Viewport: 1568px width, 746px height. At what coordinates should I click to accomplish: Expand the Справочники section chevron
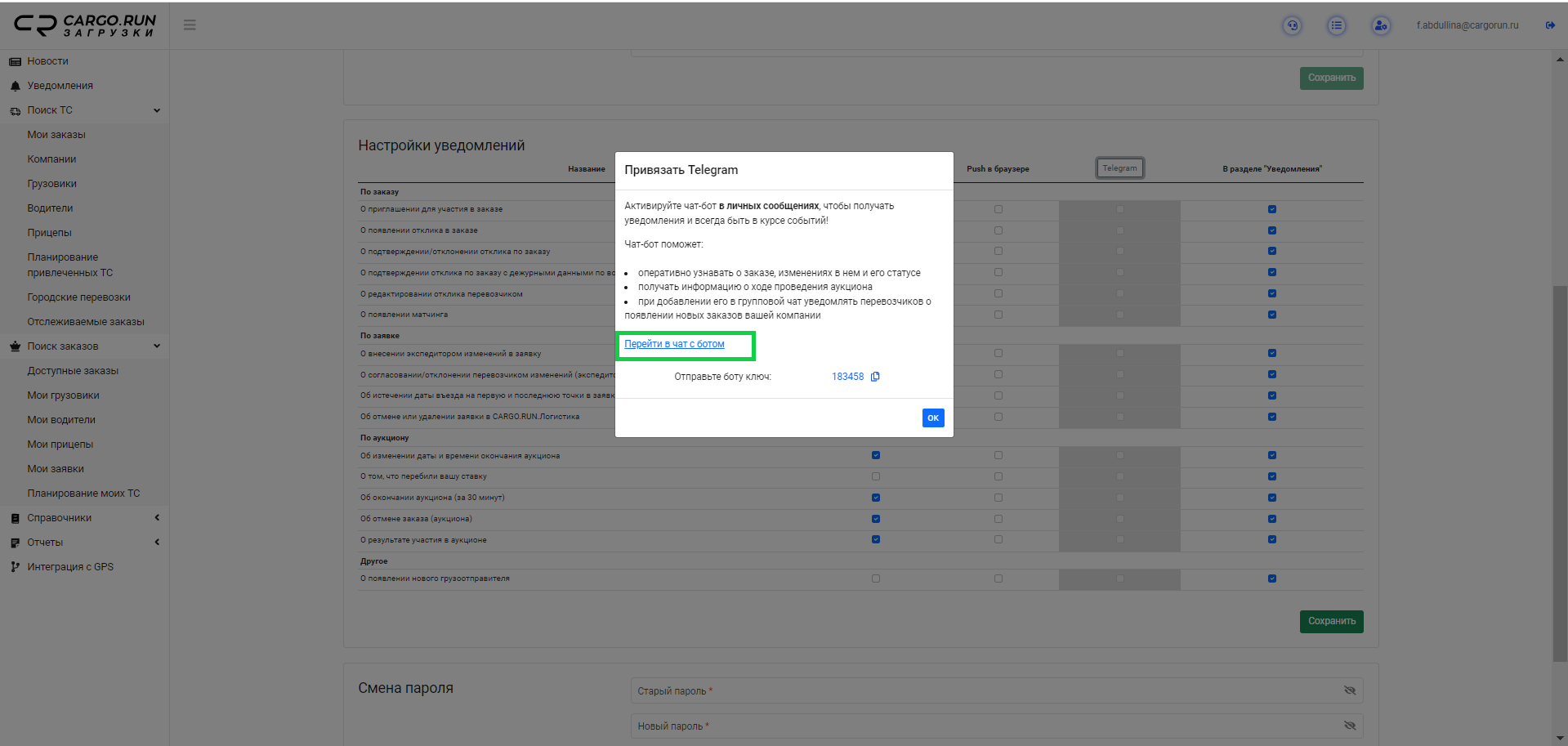pos(157,518)
